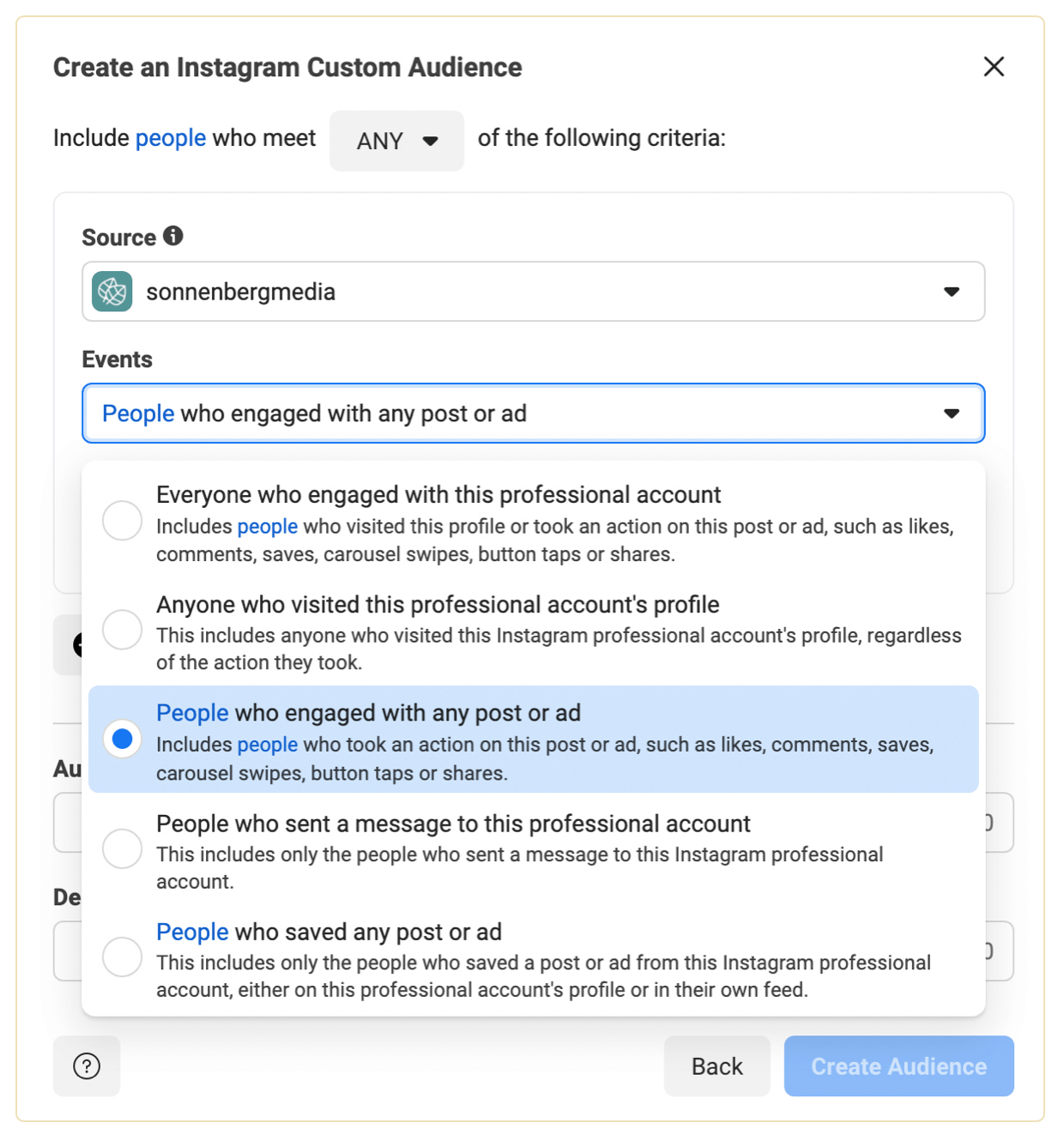Choose 'People who saved any post or ad' radio
The height and width of the screenshot is (1141, 1064).
point(122,957)
